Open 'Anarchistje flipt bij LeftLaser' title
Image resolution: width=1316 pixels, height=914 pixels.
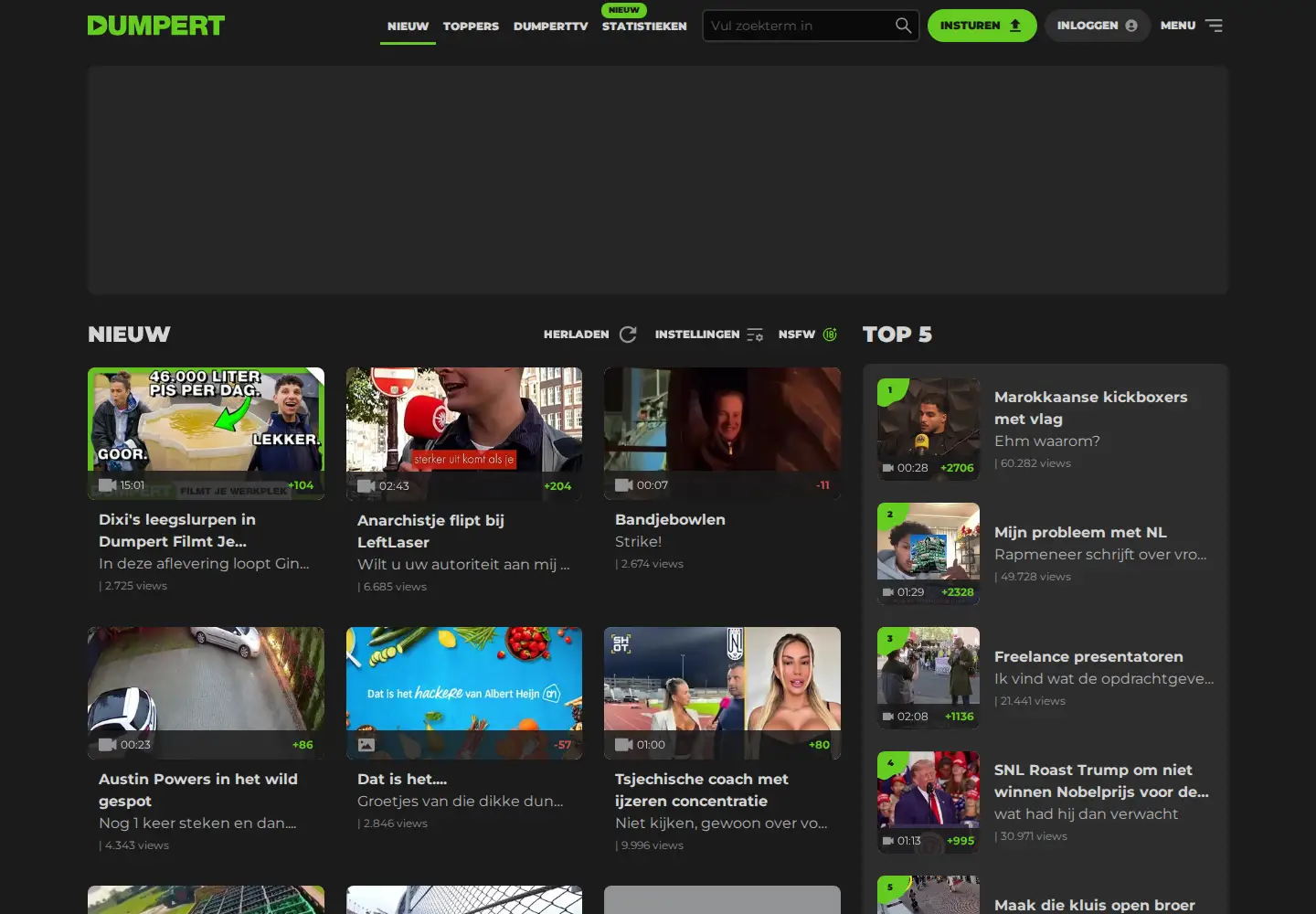[430, 531]
